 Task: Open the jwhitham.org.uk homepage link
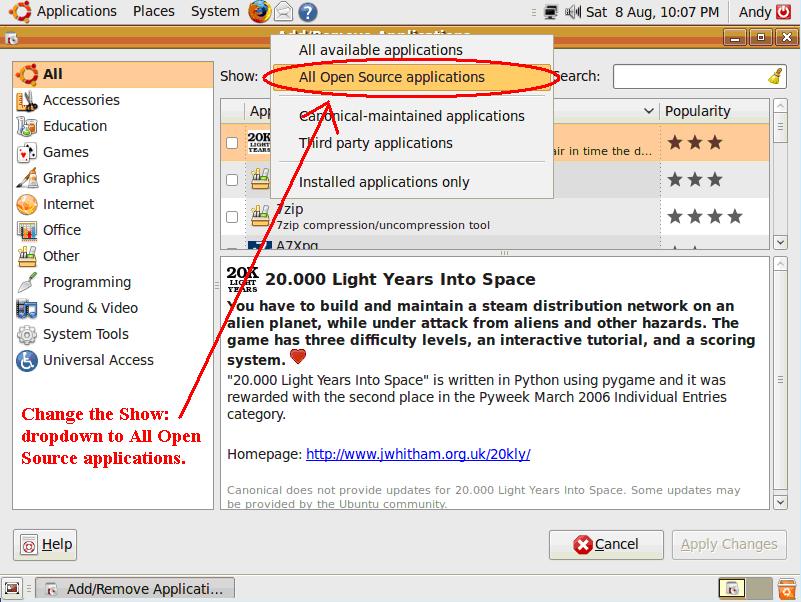pos(418,454)
